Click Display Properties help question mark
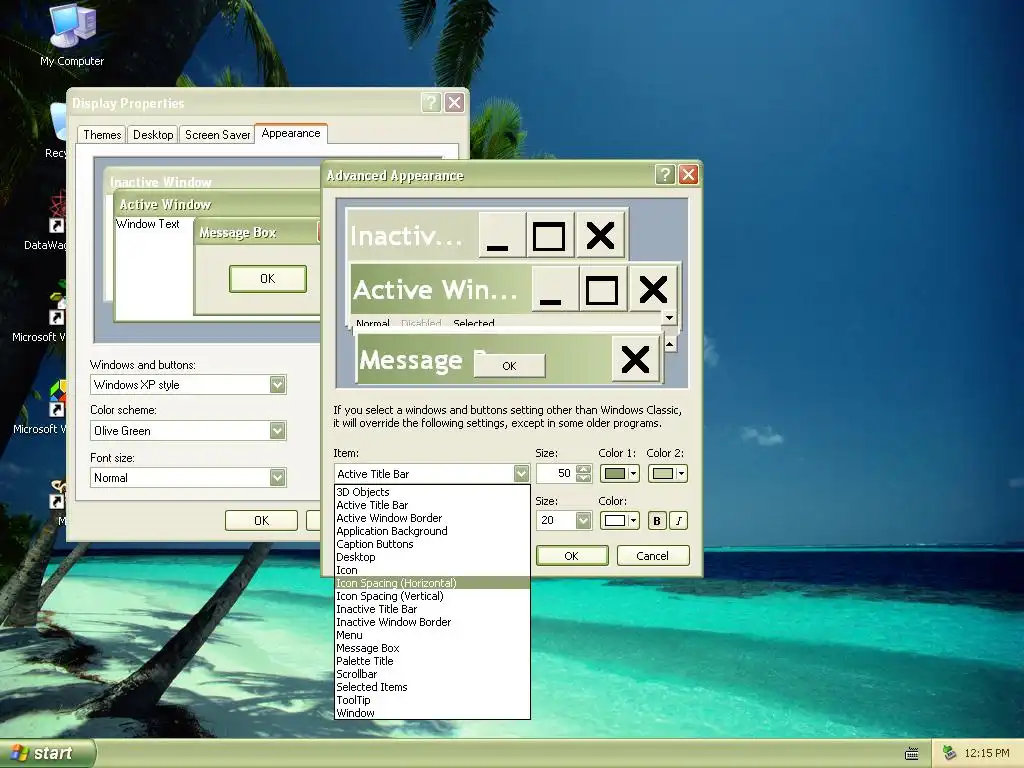1024x768 pixels. click(x=430, y=103)
